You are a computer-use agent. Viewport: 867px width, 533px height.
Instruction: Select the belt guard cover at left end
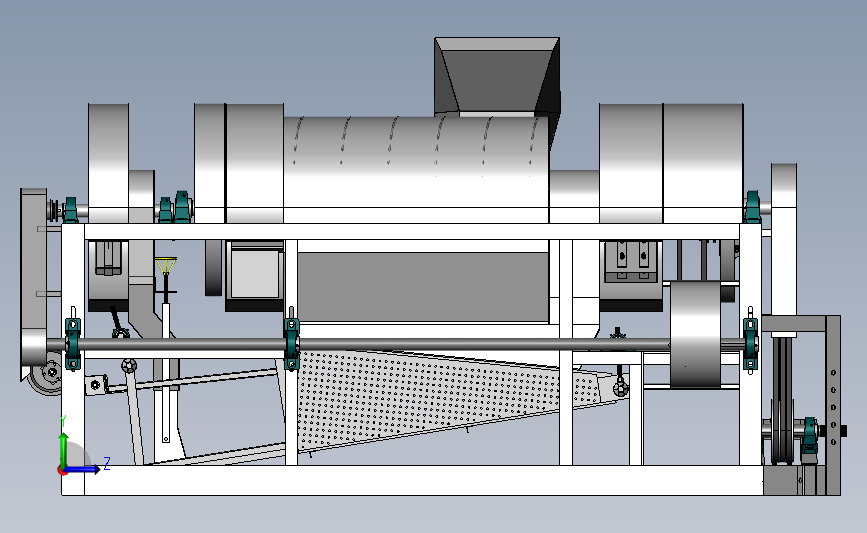pos(33,285)
